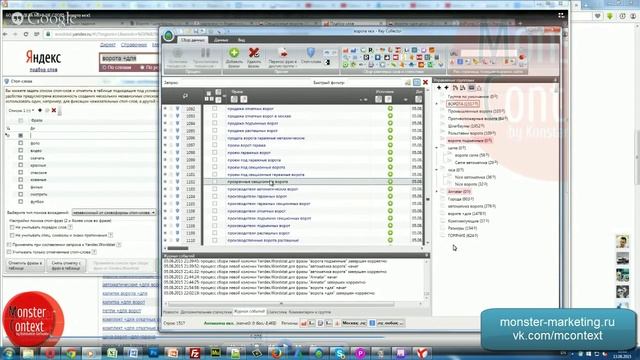Select the "ГОРЯЧИЕ" group in the tree
The height and width of the screenshot is (360, 640).
[463, 236]
